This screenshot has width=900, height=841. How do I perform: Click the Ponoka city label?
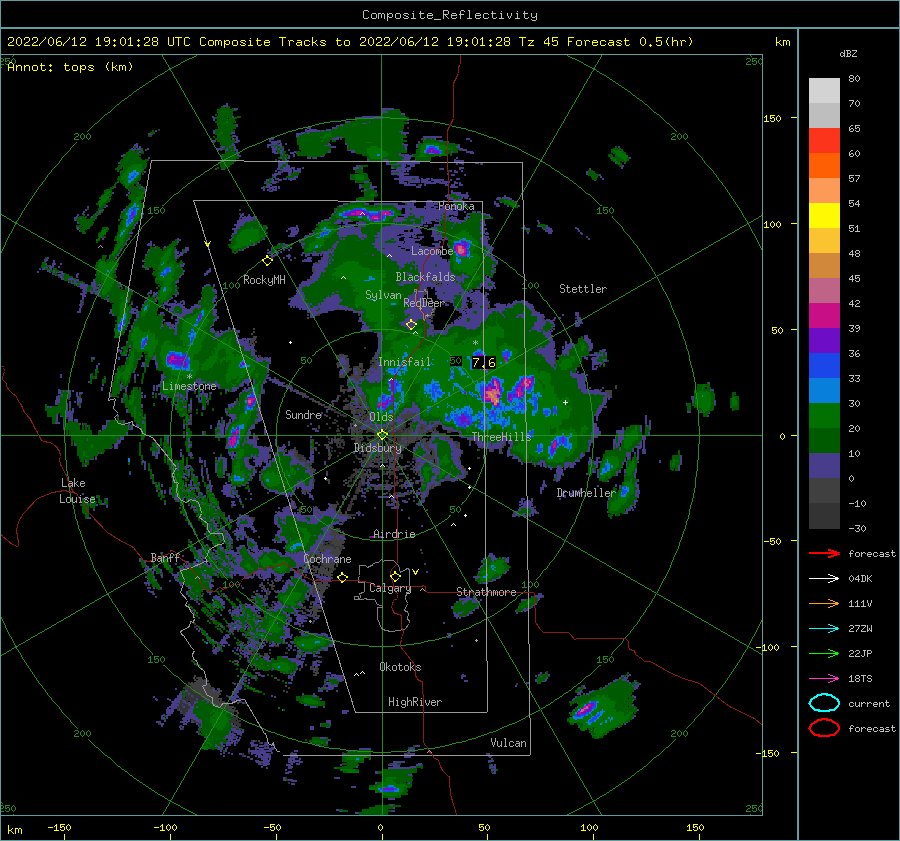(456, 206)
